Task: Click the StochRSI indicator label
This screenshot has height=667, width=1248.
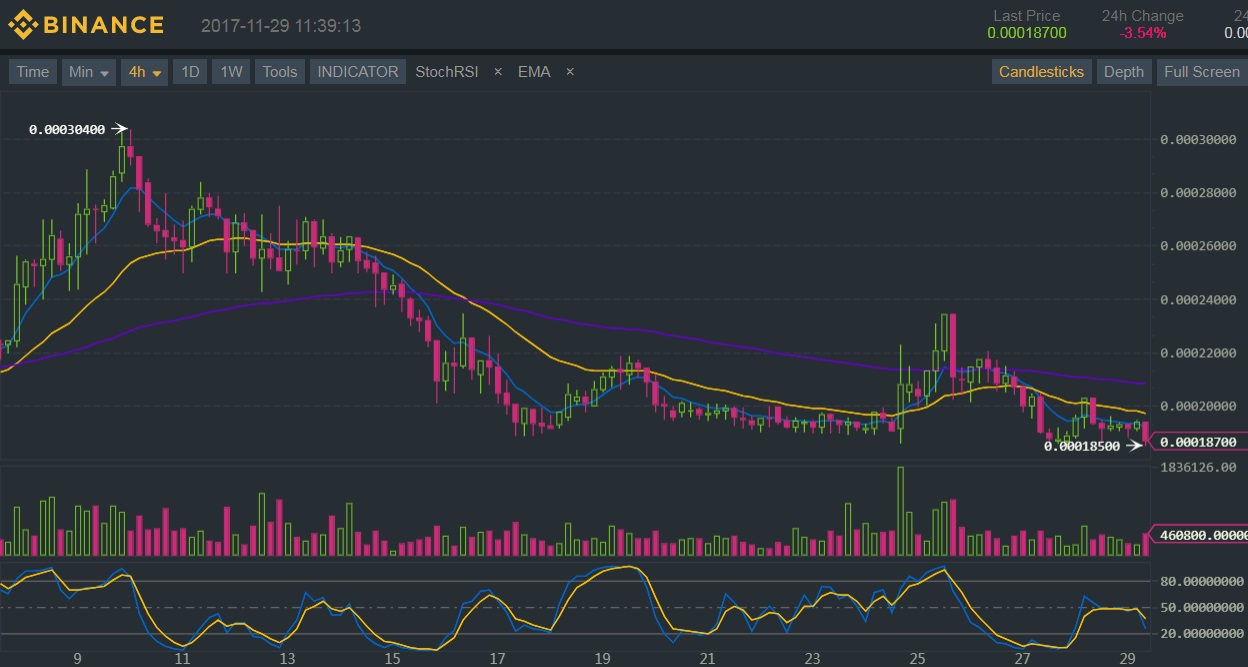Action: pyautogui.click(x=447, y=72)
